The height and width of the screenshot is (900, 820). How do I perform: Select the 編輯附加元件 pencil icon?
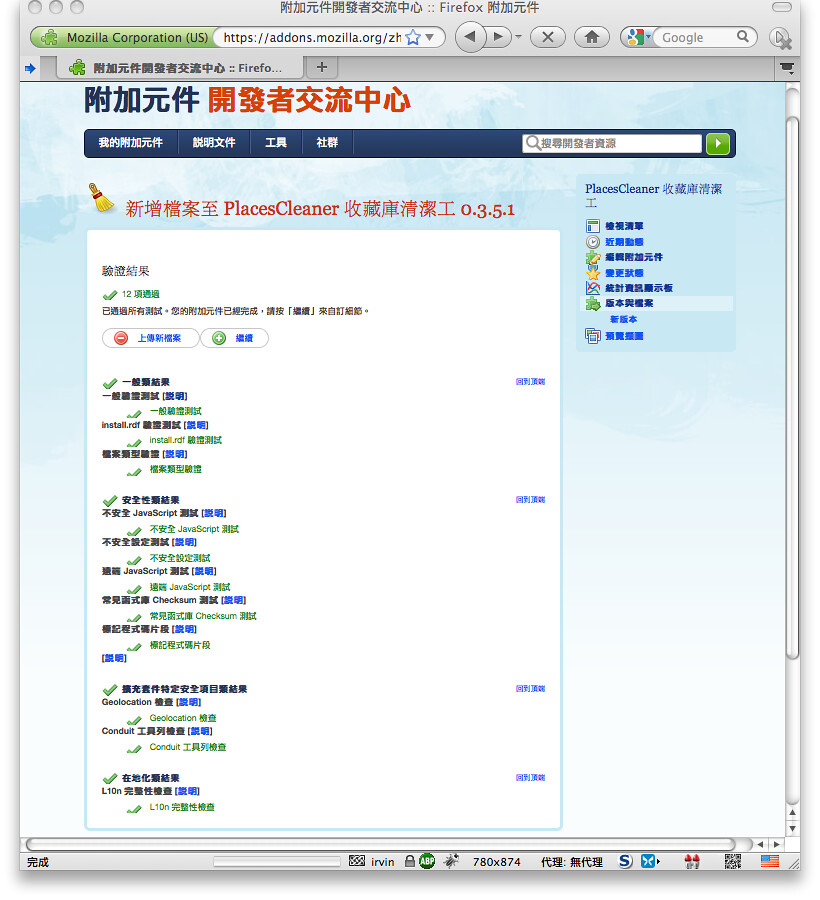tap(593, 257)
